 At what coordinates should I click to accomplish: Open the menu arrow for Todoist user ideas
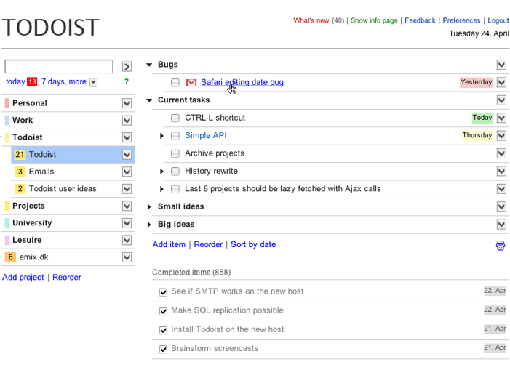pyautogui.click(x=127, y=189)
